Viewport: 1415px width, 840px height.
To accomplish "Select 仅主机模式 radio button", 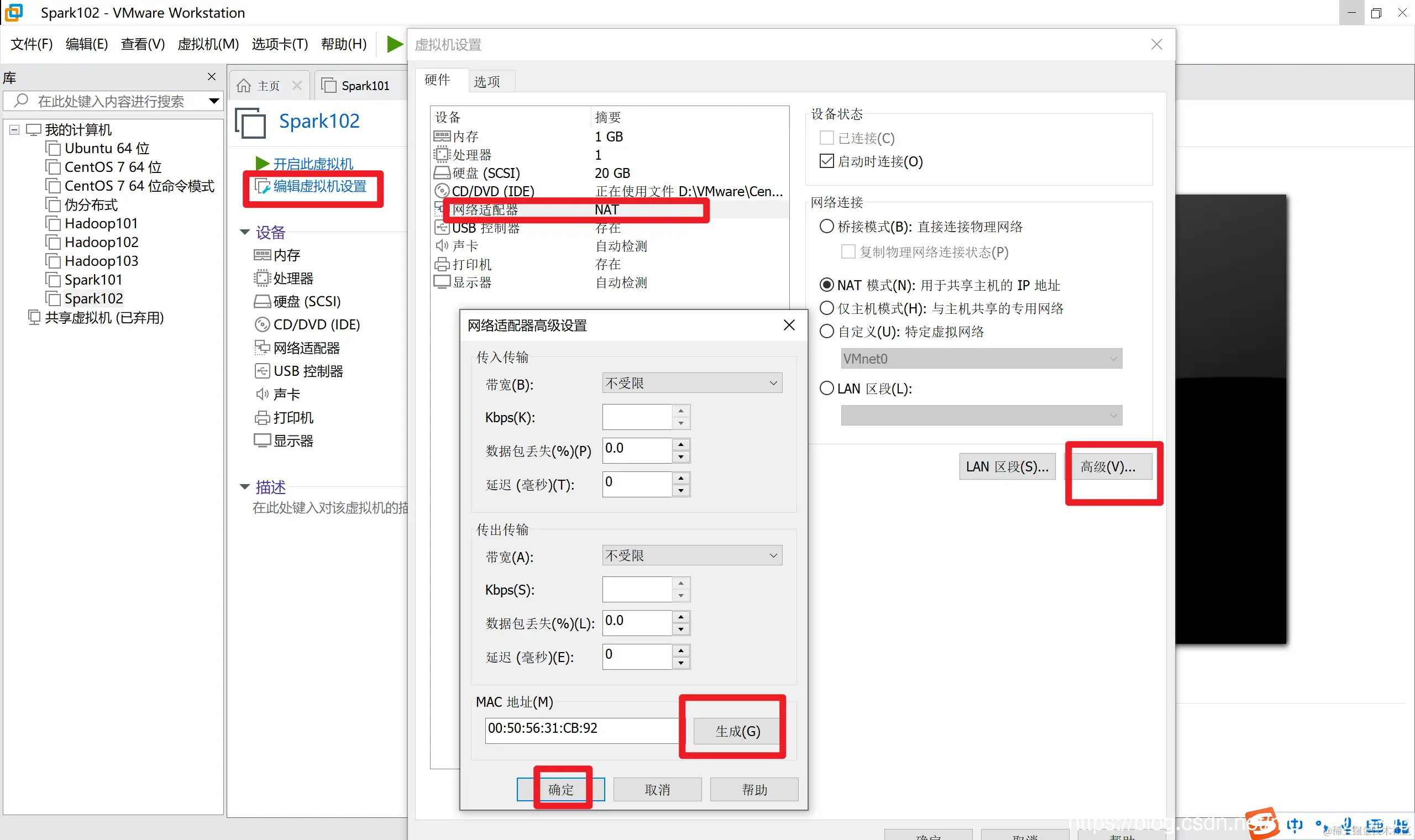I will pyautogui.click(x=826, y=308).
